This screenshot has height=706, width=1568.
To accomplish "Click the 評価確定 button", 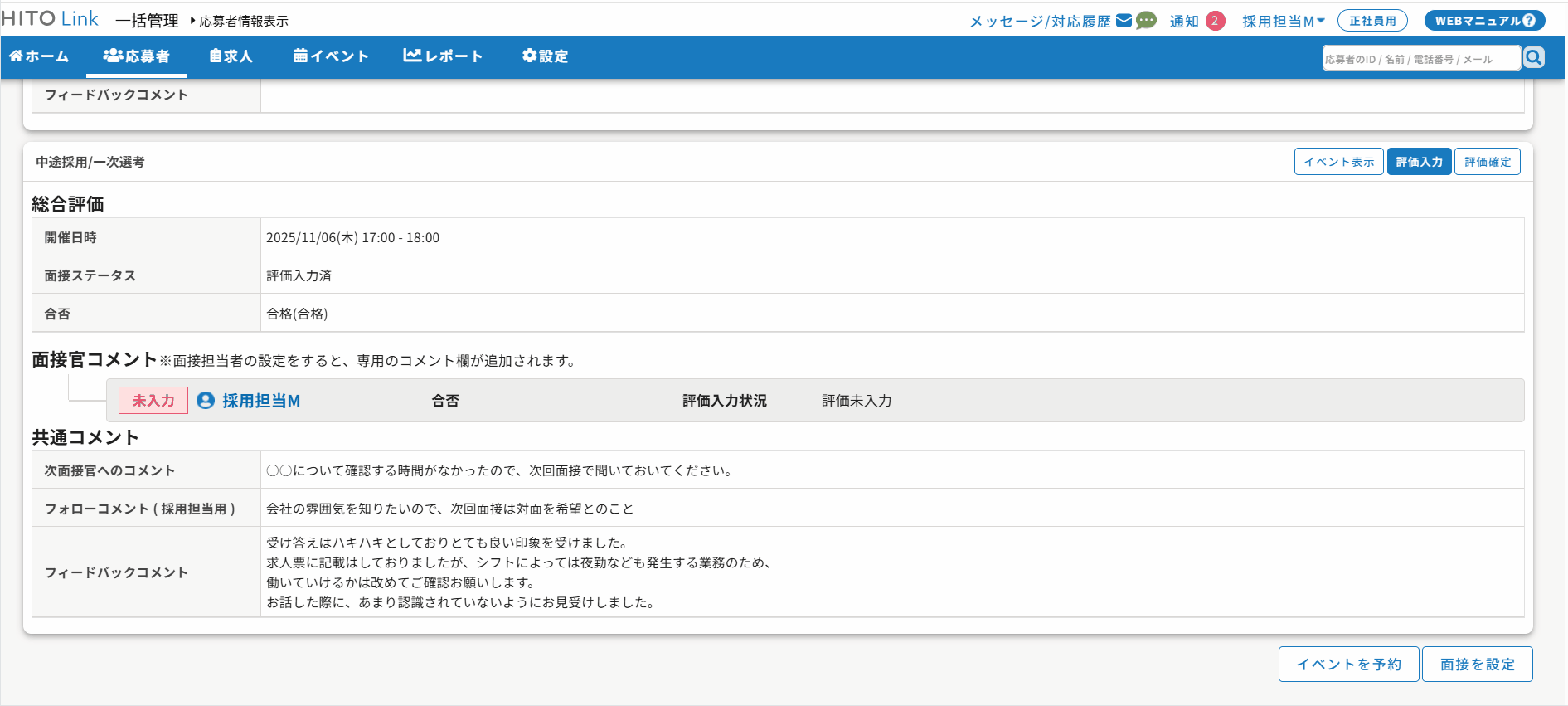I will pyautogui.click(x=1488, y=162).
